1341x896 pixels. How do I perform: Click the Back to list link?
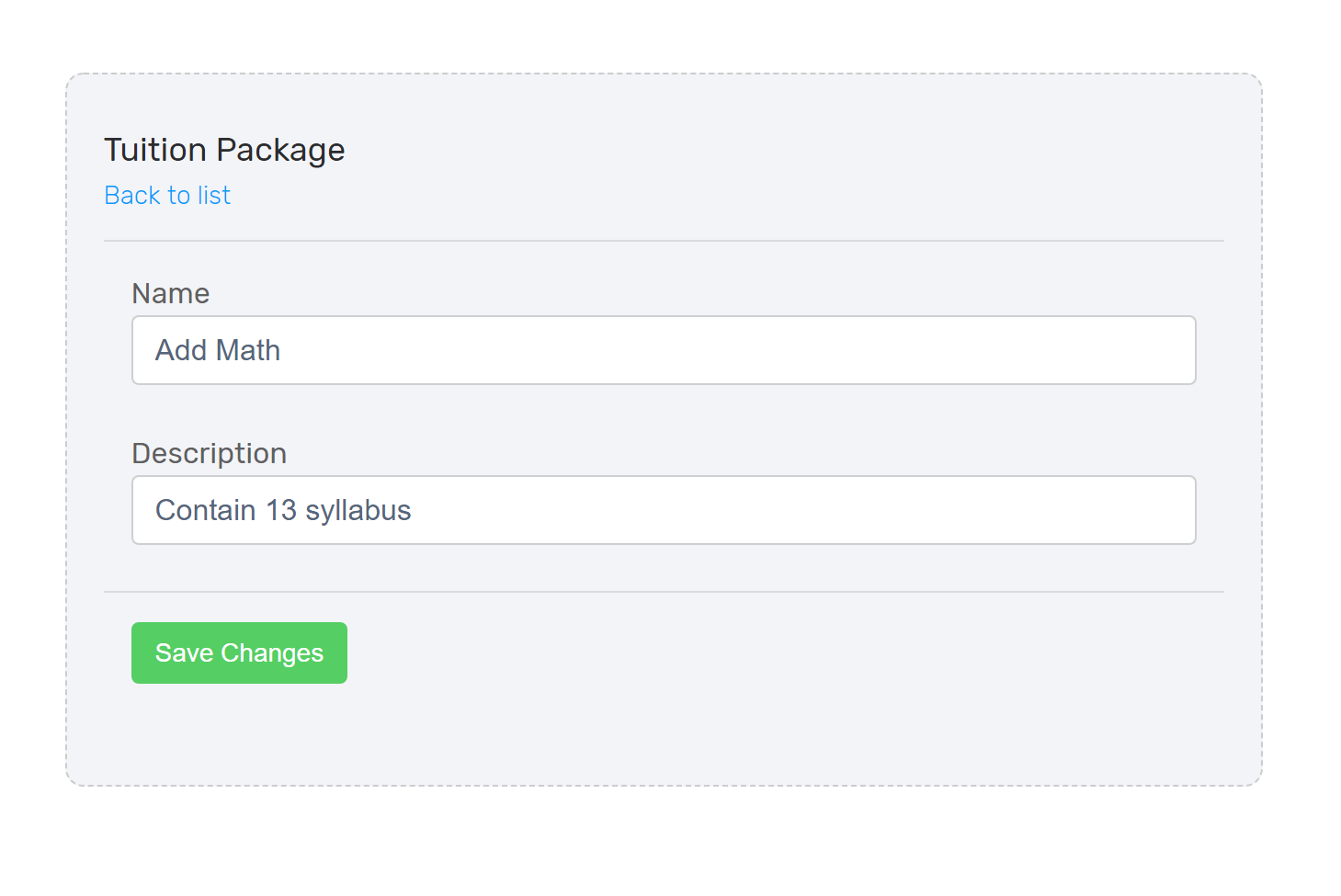pos(167,195)
